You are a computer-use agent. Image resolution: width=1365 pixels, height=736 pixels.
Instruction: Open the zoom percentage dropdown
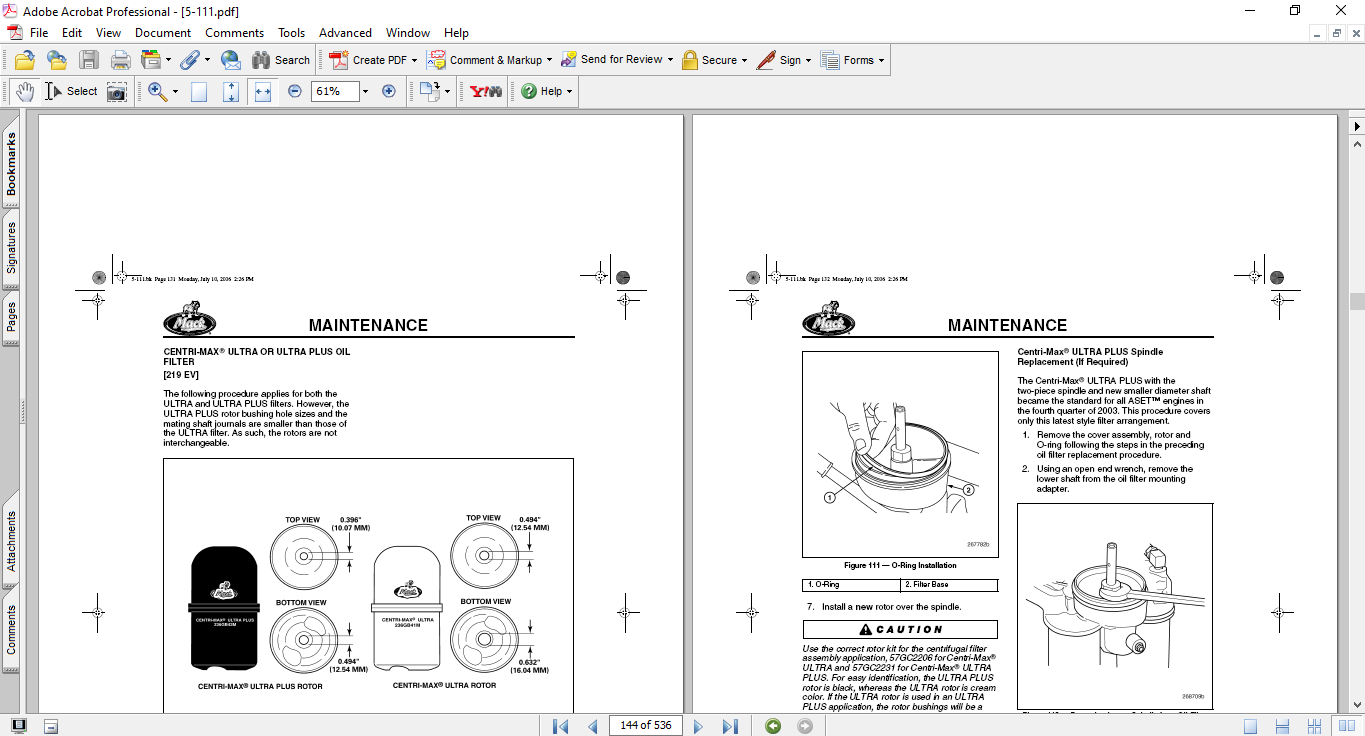coord(365,91)
